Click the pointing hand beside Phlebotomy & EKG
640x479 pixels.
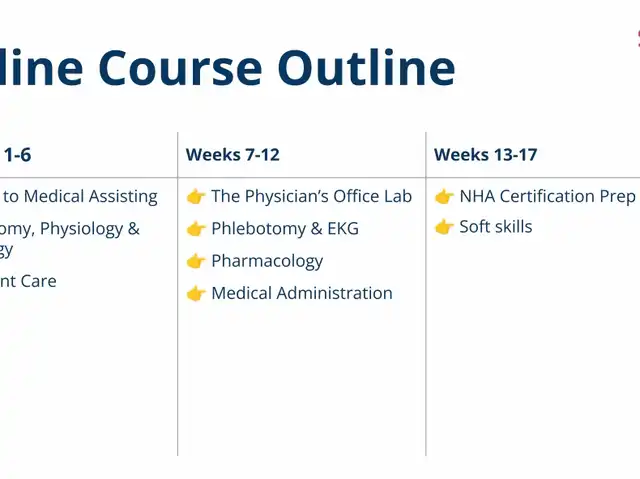pyautogui.click(x=196, y=229)
